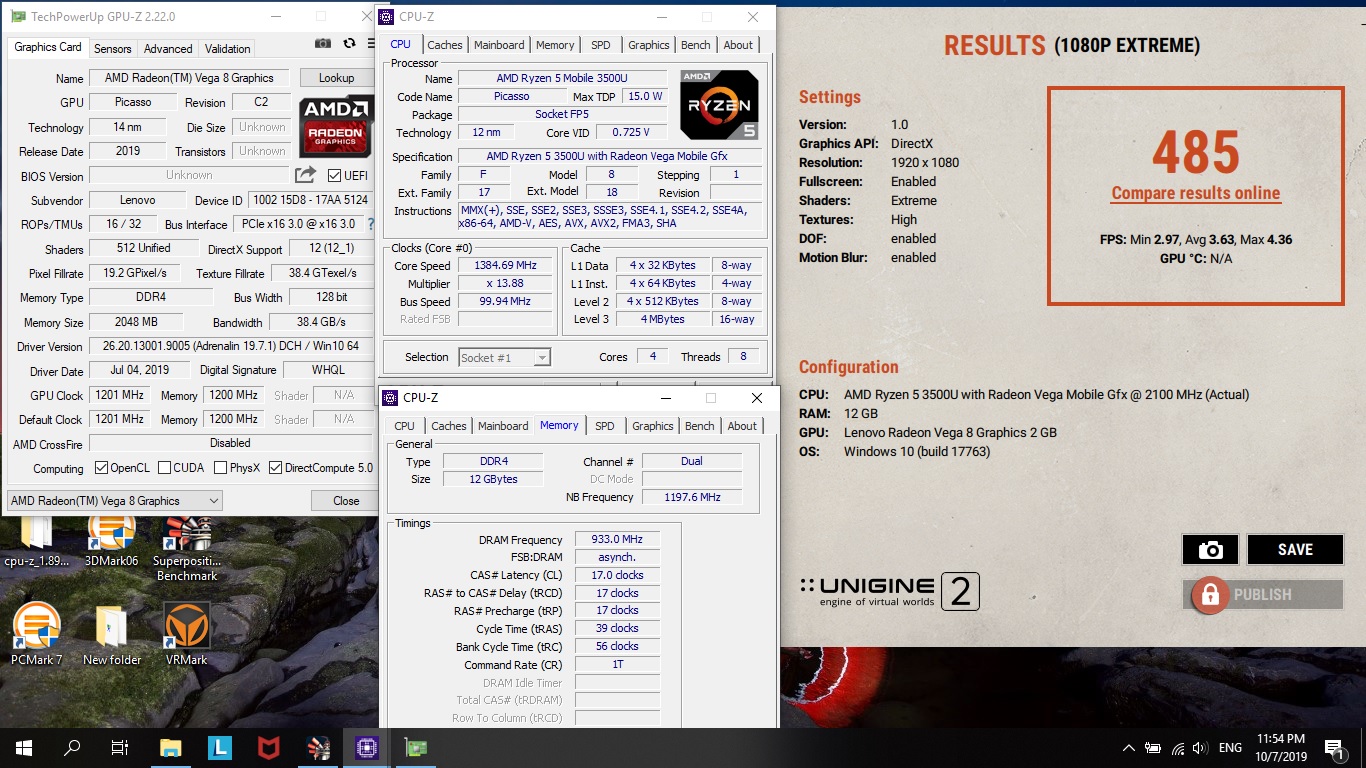Switch to Superposition taskbar icon
Screen dimensions: 1366x768
tap(317, 747)
